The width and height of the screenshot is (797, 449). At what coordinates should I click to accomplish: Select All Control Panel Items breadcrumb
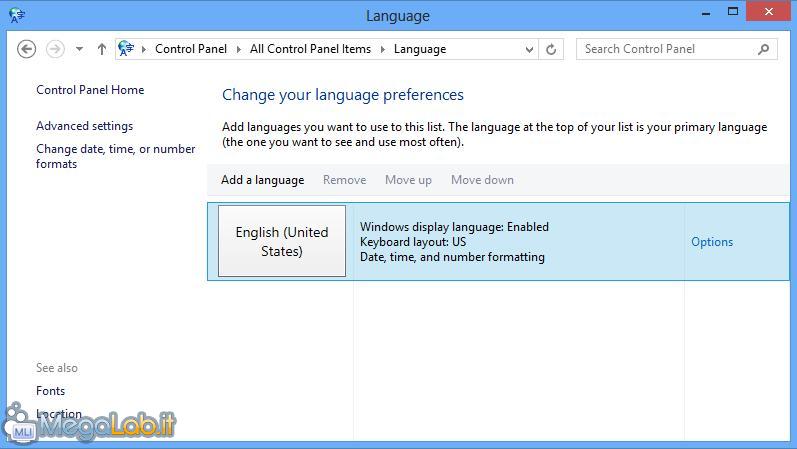click(x=310, y=49)
